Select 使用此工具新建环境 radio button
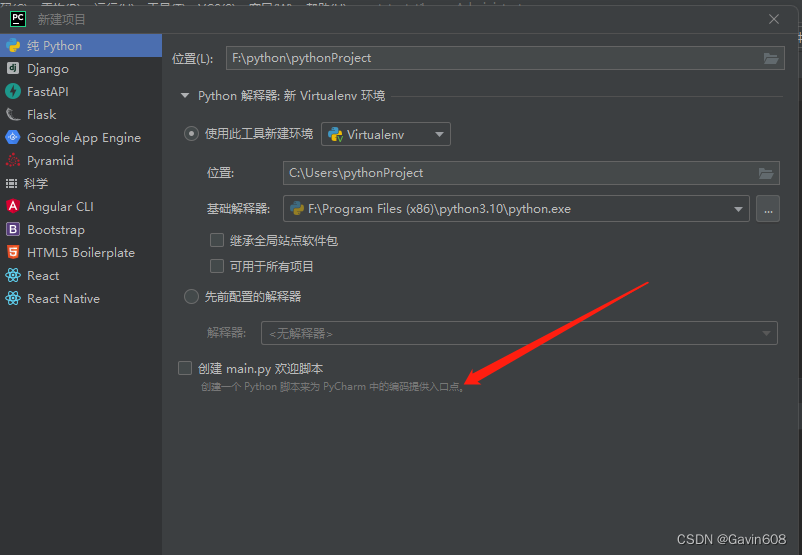Viewport: 802px width, 555px height. (191, 134)
